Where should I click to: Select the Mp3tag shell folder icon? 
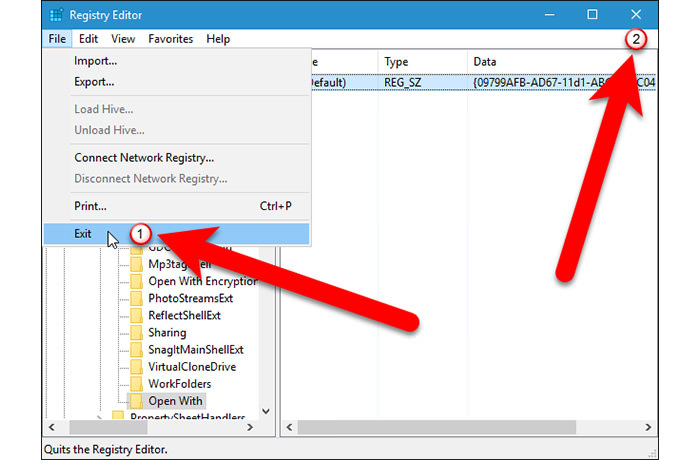point(136,265)
